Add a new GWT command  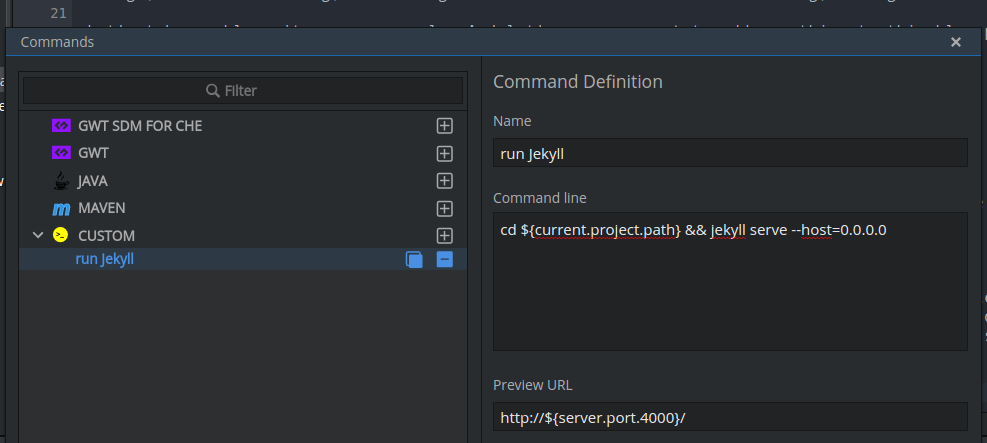tap(444, 154)
